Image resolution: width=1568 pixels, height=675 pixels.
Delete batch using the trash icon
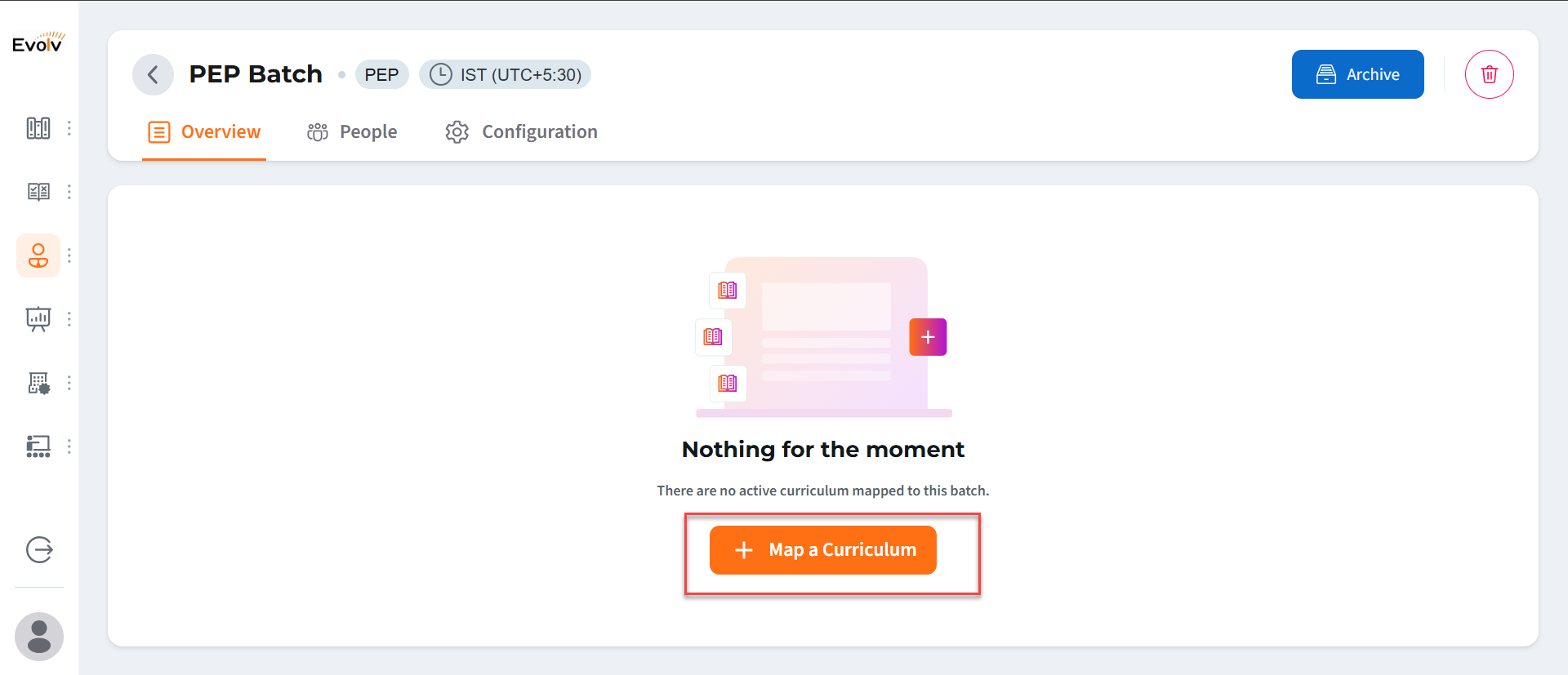[x=1489, y=74]
